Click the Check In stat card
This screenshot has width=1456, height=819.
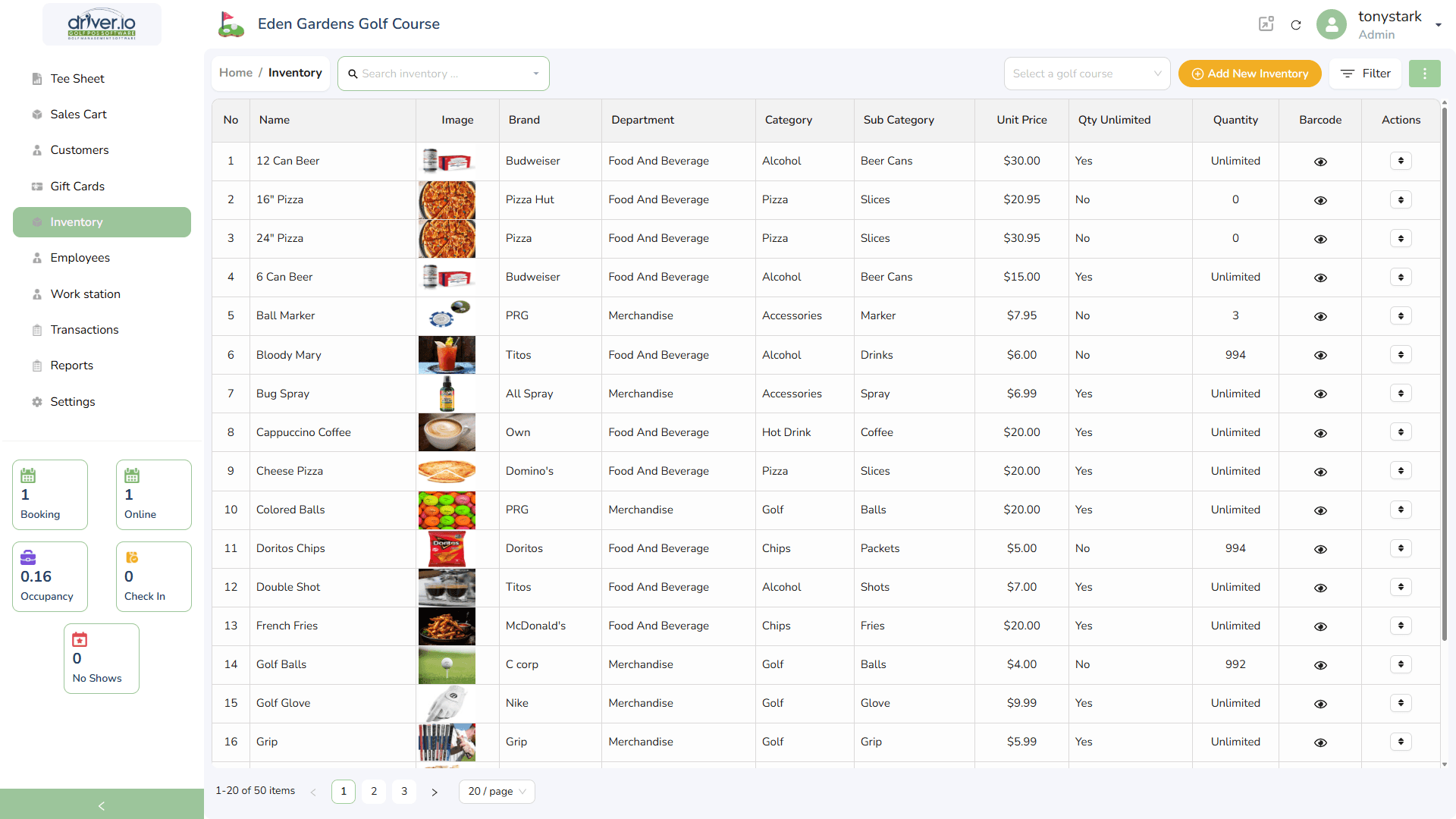pyautogui.click(x=153, y=576)
